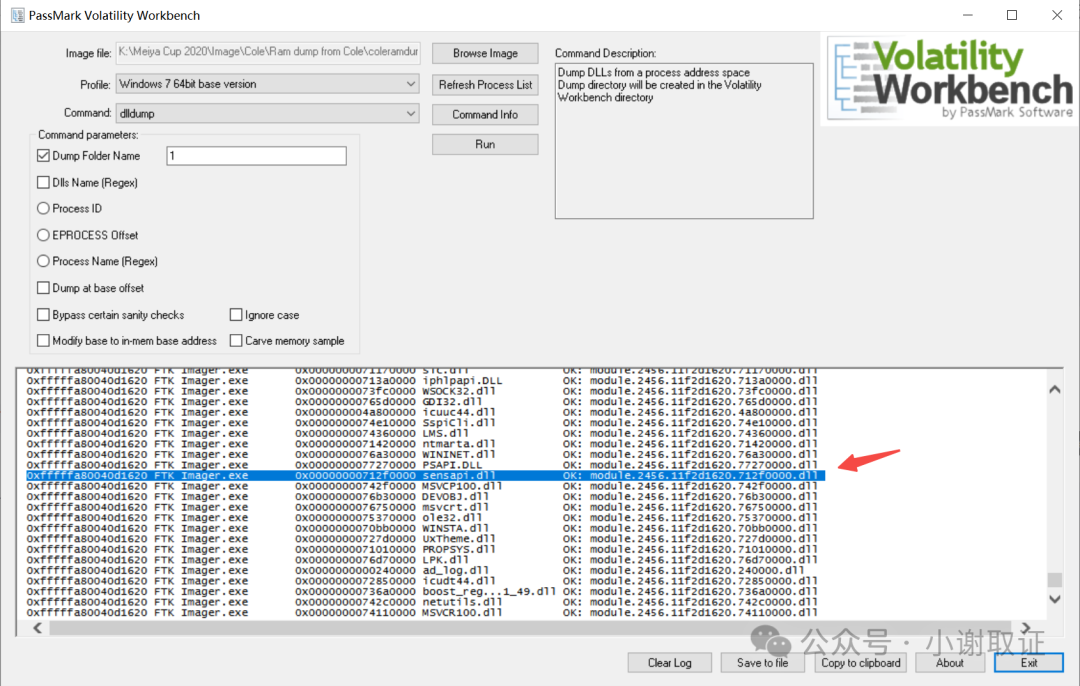Enable the Dlls Name (Regex) checkbox

coord(43,183)
